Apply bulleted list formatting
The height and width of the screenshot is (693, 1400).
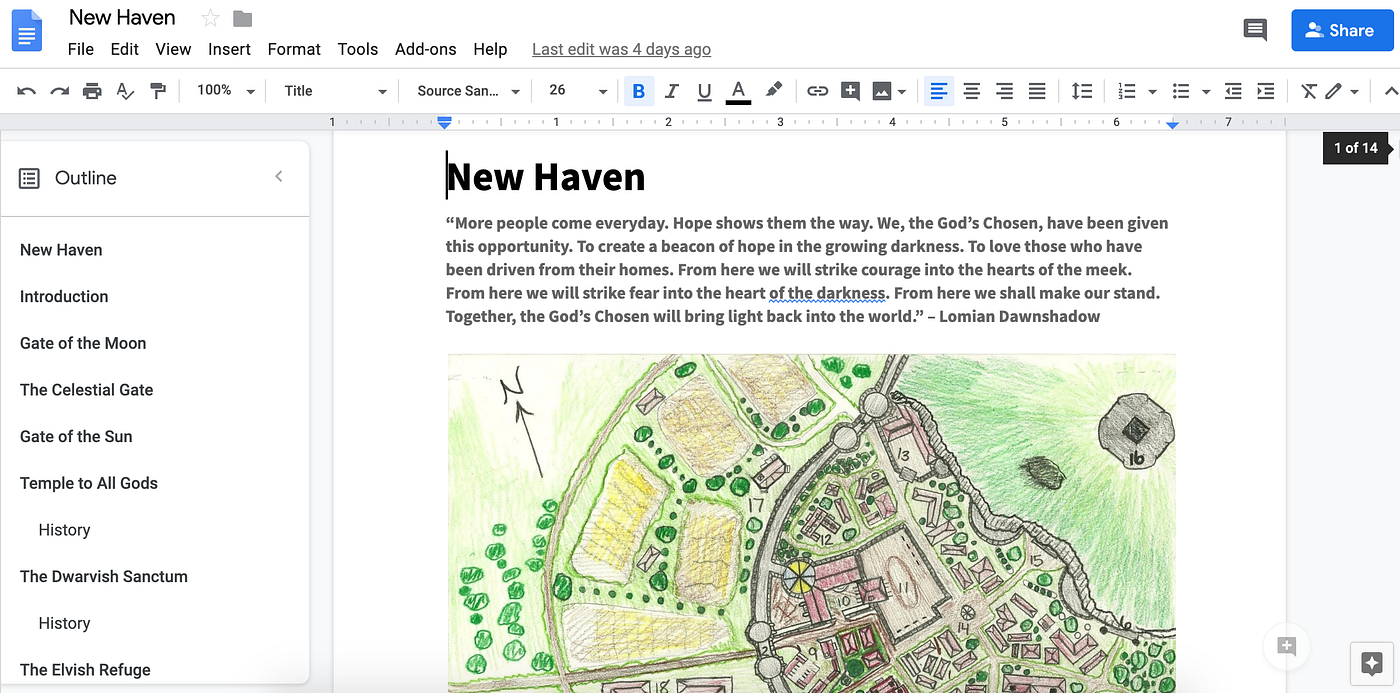[1181, 91]
